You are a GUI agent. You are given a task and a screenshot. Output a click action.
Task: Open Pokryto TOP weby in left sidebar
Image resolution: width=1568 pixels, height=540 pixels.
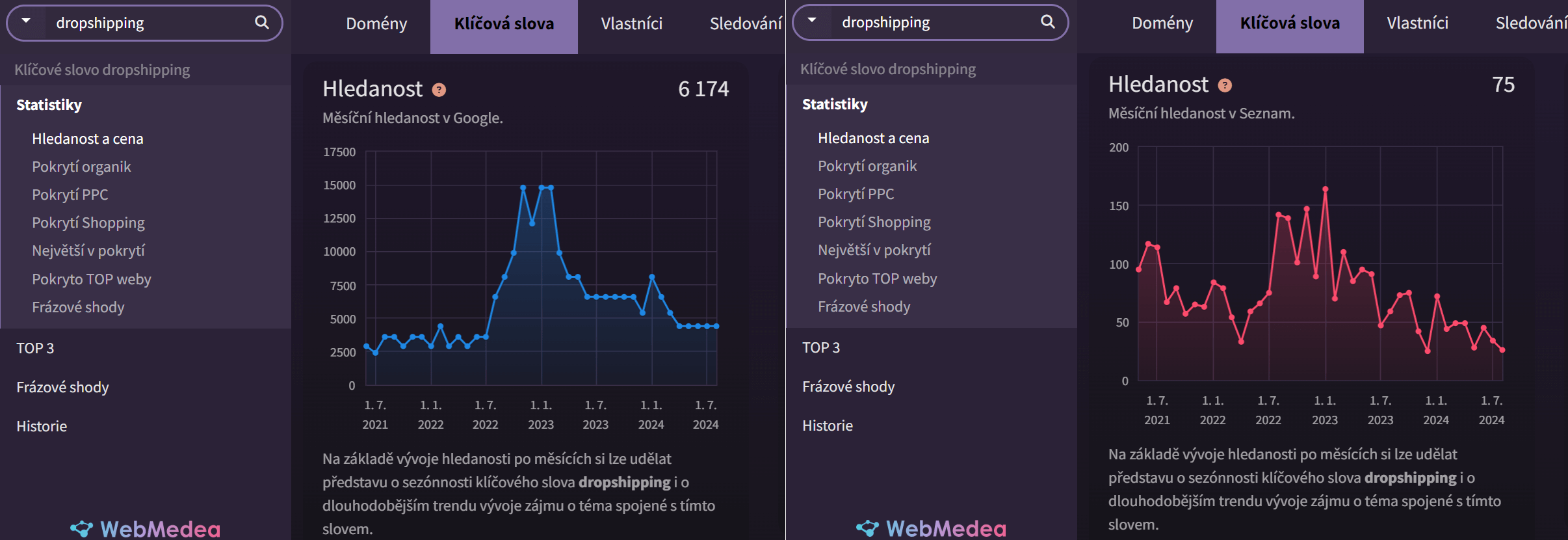point(92,279)
